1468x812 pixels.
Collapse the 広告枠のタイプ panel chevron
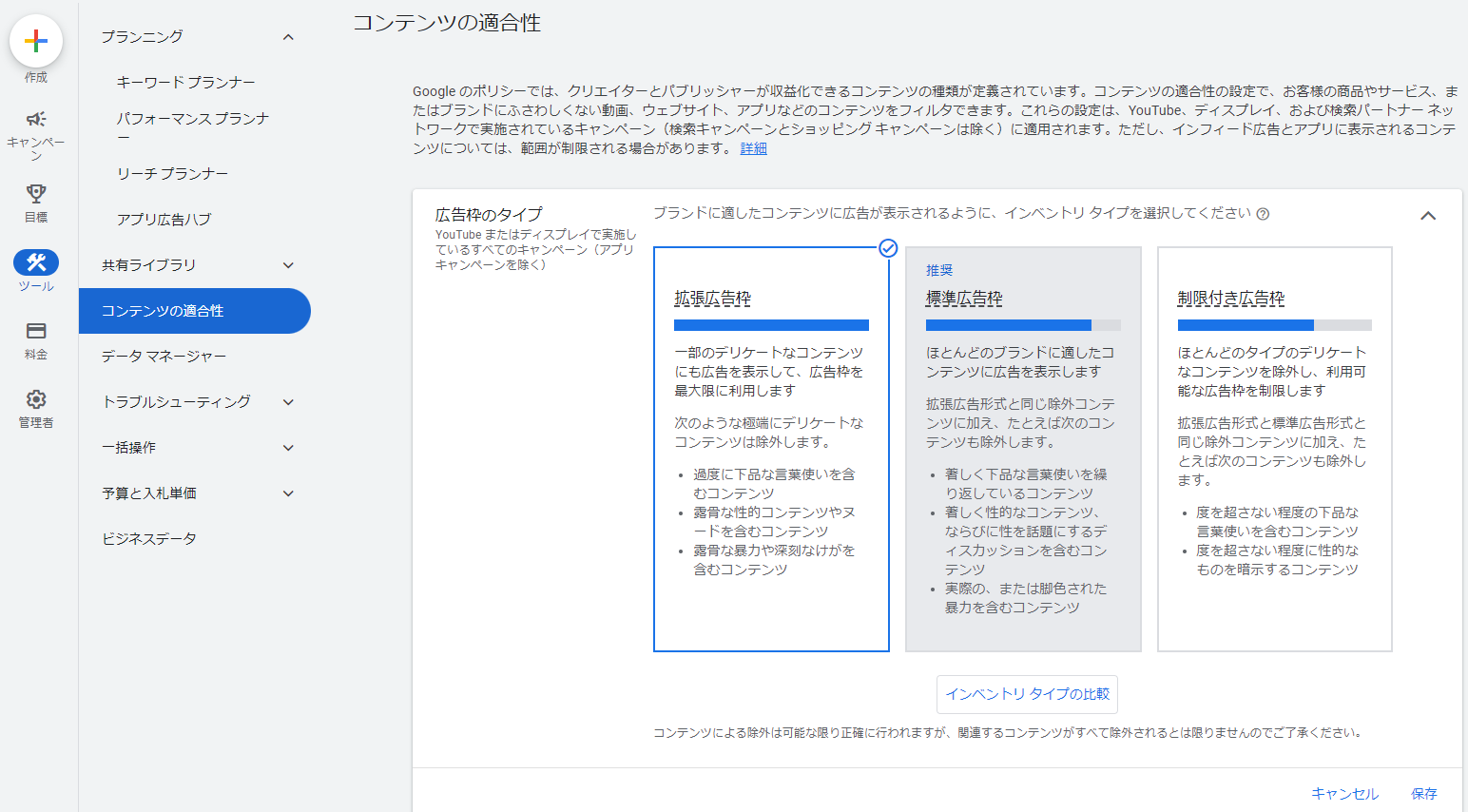coord(1427,216)
